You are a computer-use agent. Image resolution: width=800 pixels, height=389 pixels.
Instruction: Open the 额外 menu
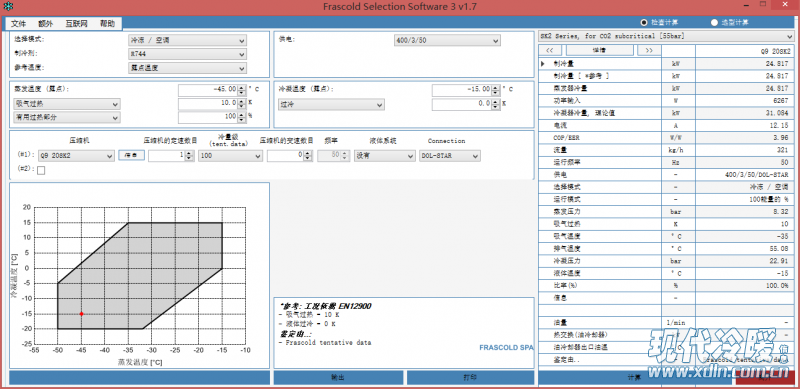45,23
